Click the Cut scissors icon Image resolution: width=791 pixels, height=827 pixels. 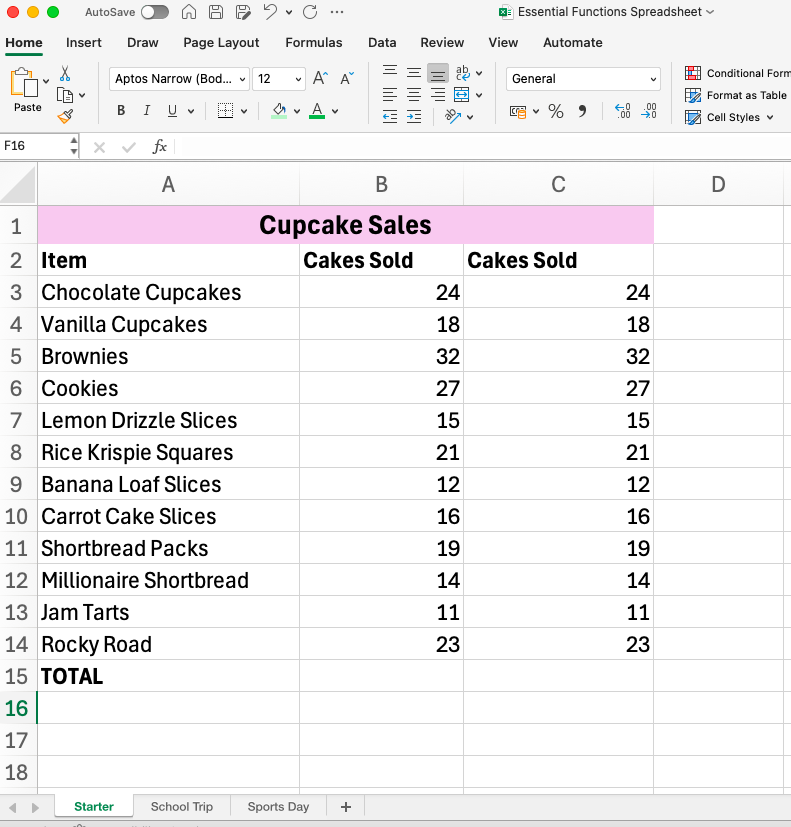(x=65, y=74)
